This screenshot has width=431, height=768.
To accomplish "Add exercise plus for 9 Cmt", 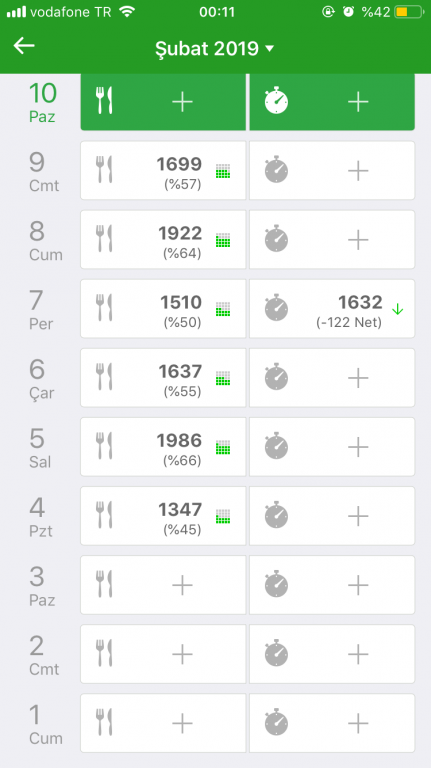I will [358, 171].
